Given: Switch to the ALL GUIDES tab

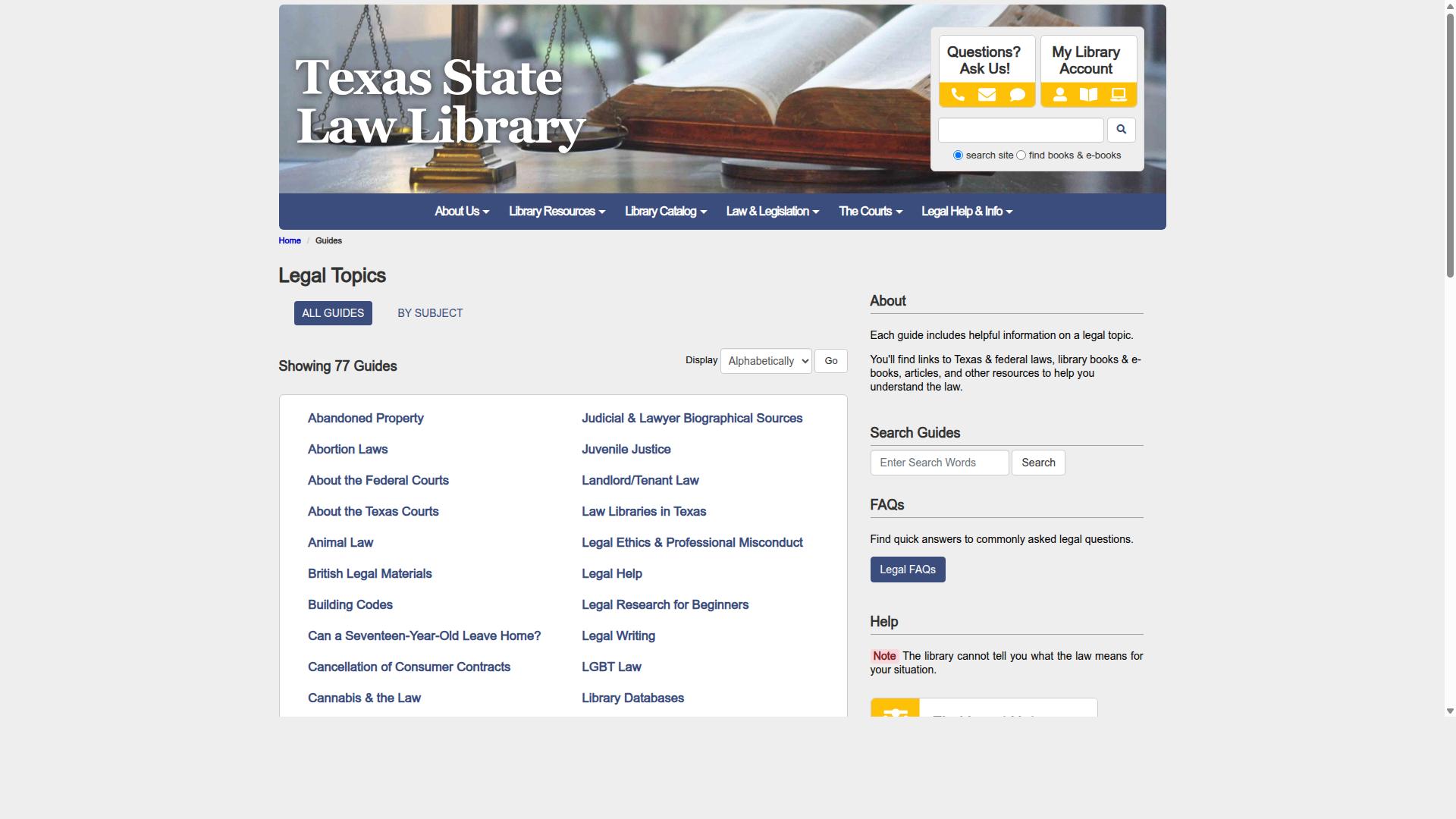Looking at the screenshot, I should pyautogui.click(x=333, y=313).
